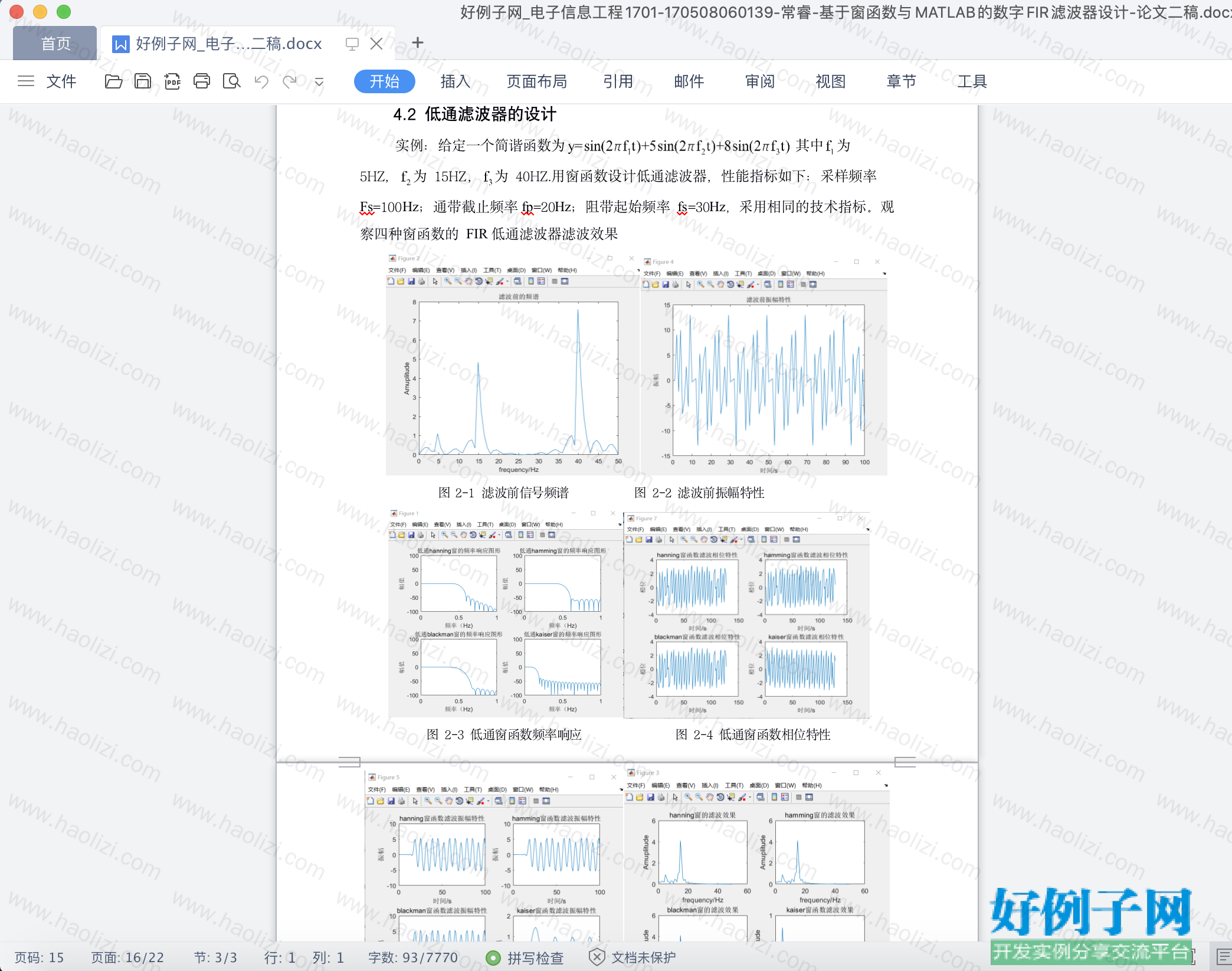Expand the quick access toolbar dropdown arrow

point(319,82)
